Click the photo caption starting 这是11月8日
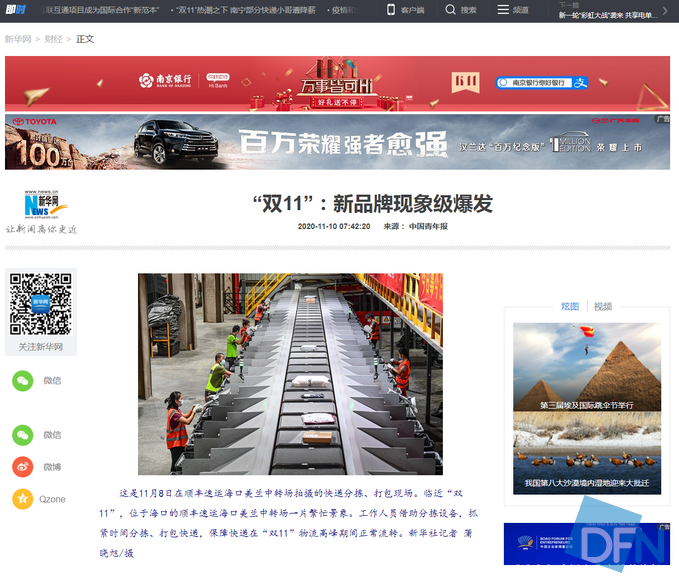The image size is (679, 585). 288,523
